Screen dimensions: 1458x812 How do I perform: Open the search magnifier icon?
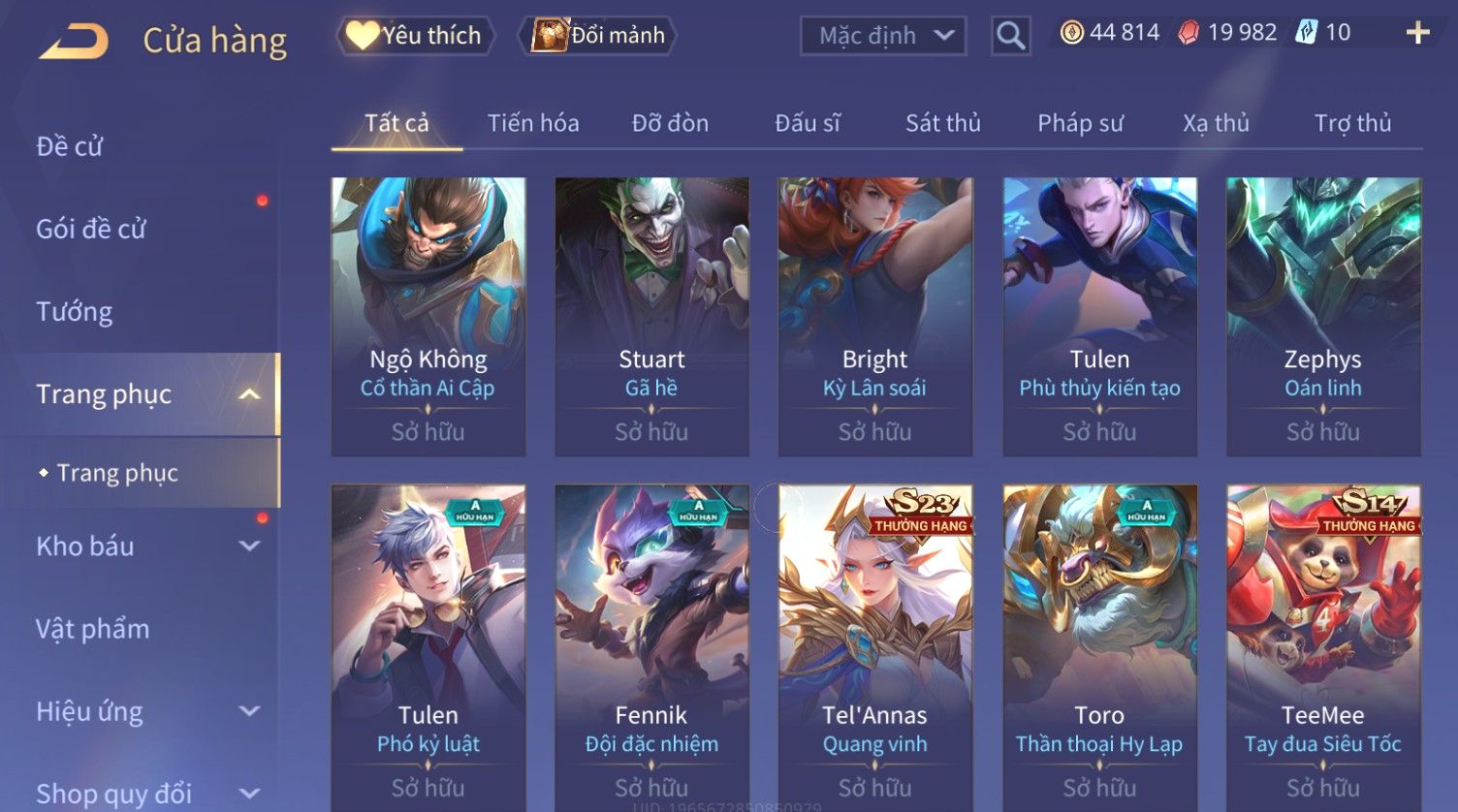click(1010, 36)
